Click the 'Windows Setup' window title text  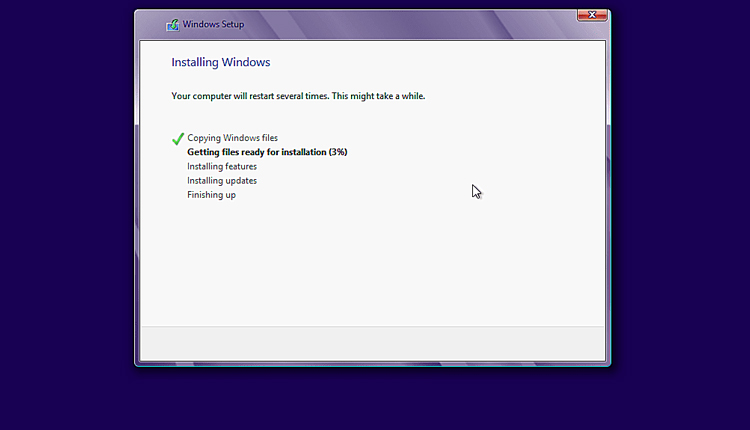click(x=213, y=24)
